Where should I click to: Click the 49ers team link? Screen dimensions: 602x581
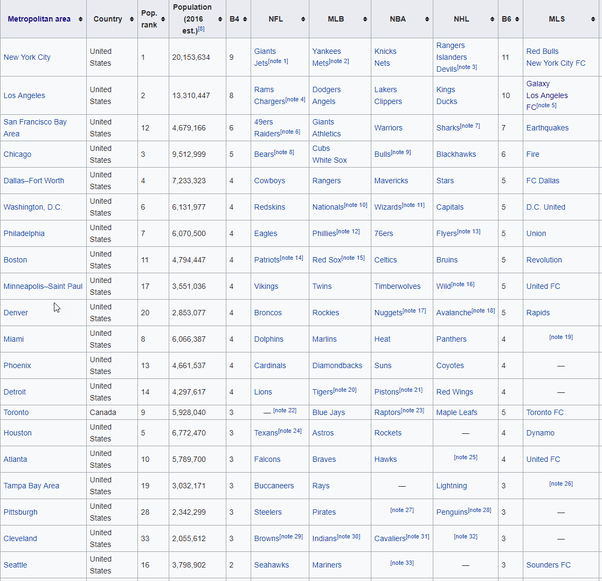263,122
